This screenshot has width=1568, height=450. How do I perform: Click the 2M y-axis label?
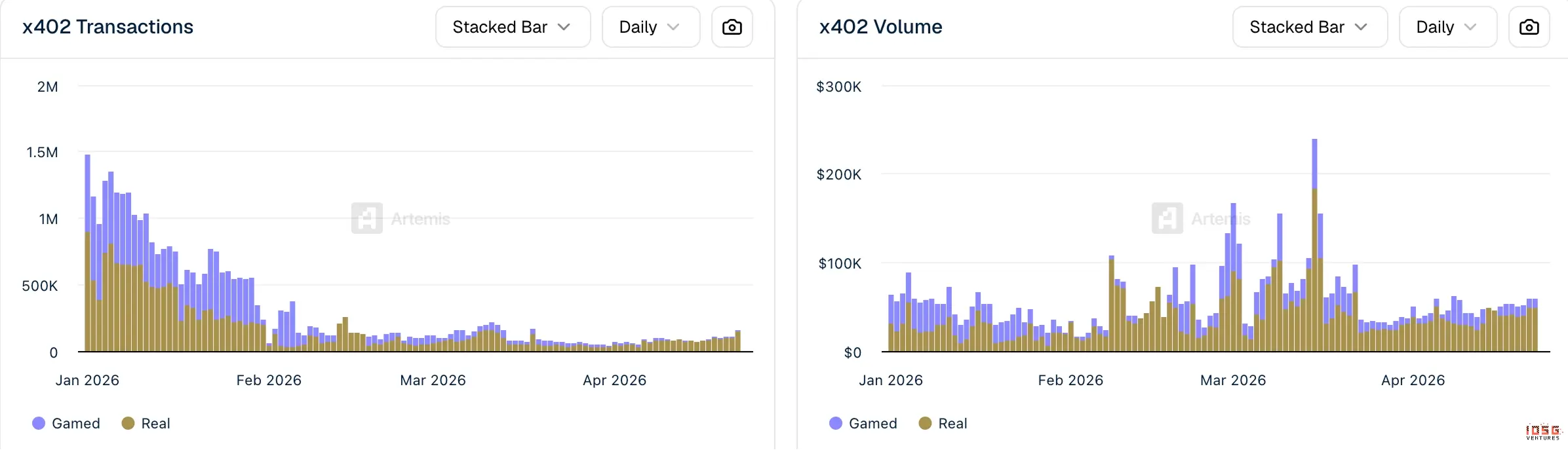[47, 86]
